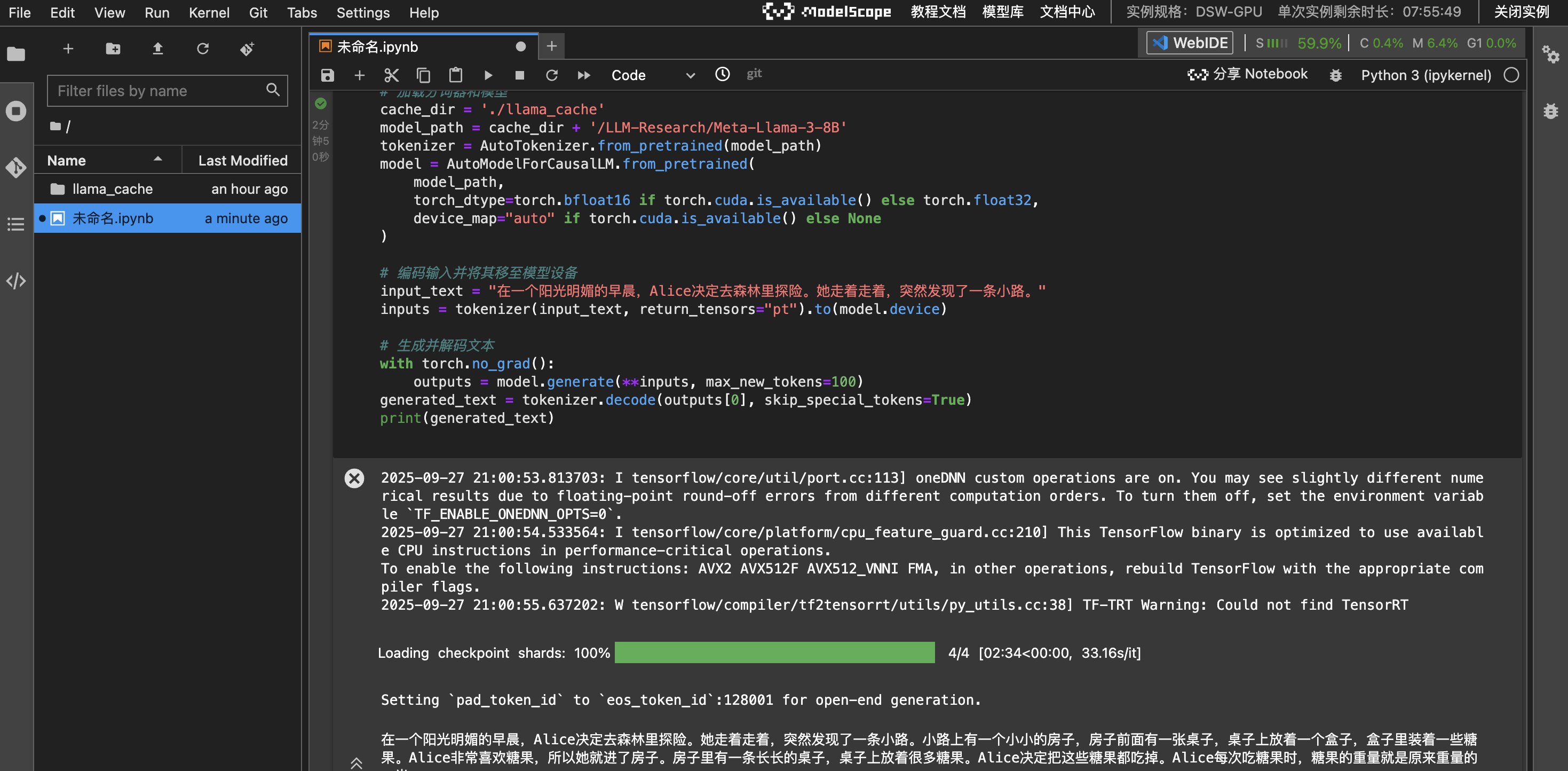The width and height of the screenshot is (1568, 771).
Task: Interrupt the kernel with the stop icon
Action: pos(519,75)
